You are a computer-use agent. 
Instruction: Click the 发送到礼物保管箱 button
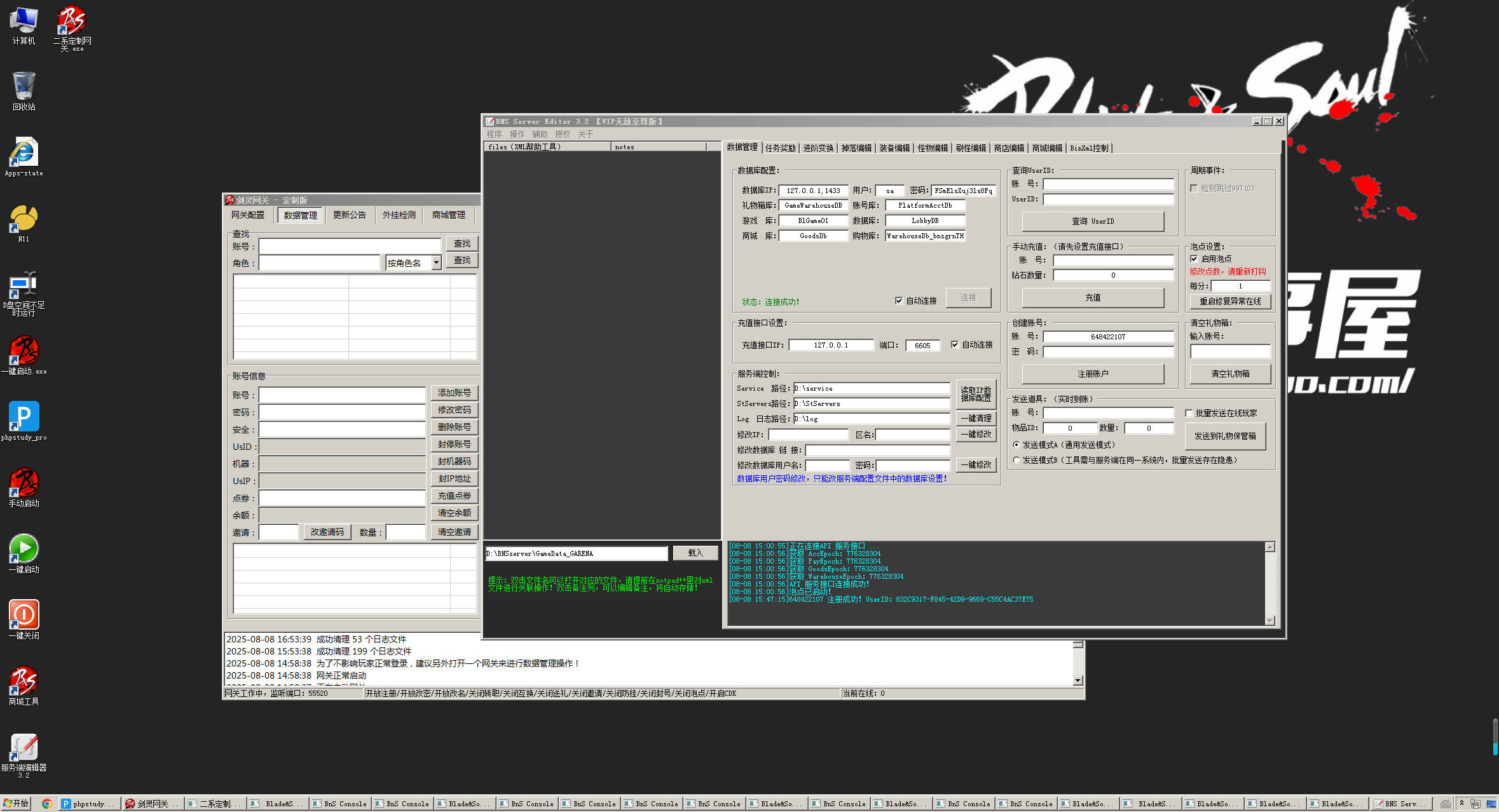[1225, 436]
